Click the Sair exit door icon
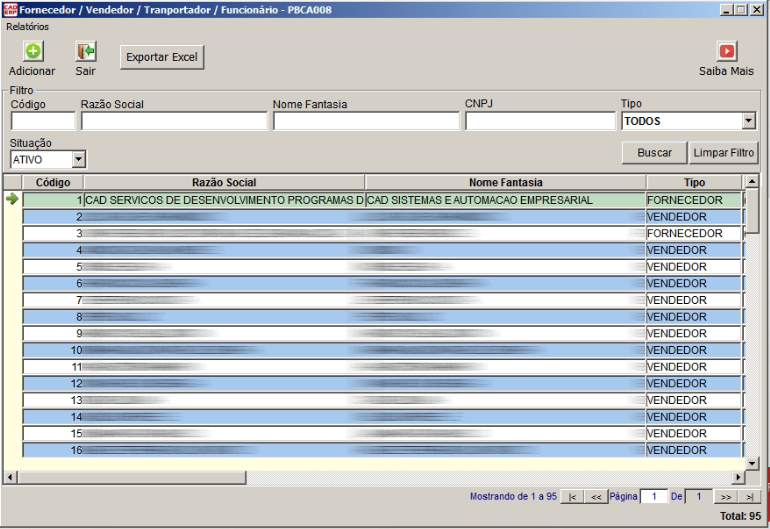Image resolution: width=770 pixels, height=529 pixels. (85, 51)
